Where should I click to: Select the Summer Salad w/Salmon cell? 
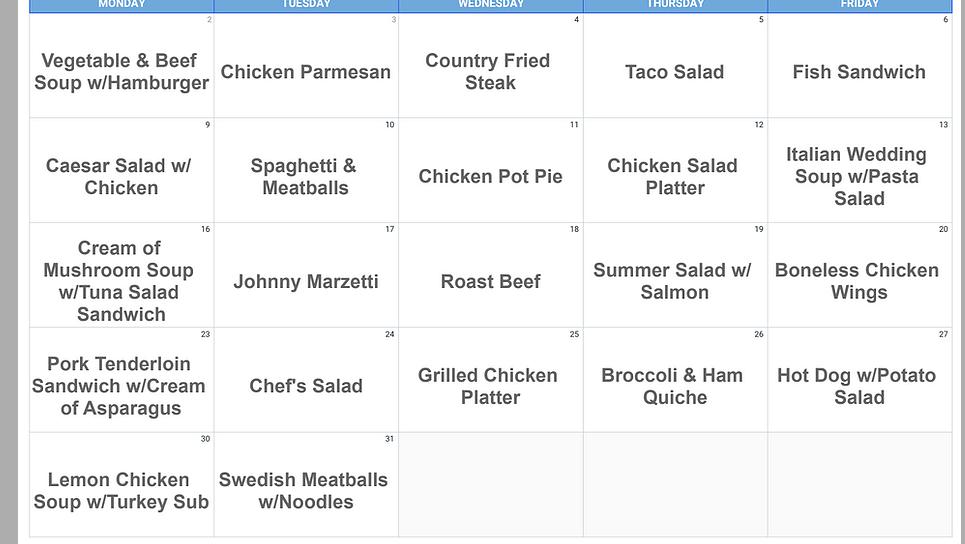click(675, 281)
